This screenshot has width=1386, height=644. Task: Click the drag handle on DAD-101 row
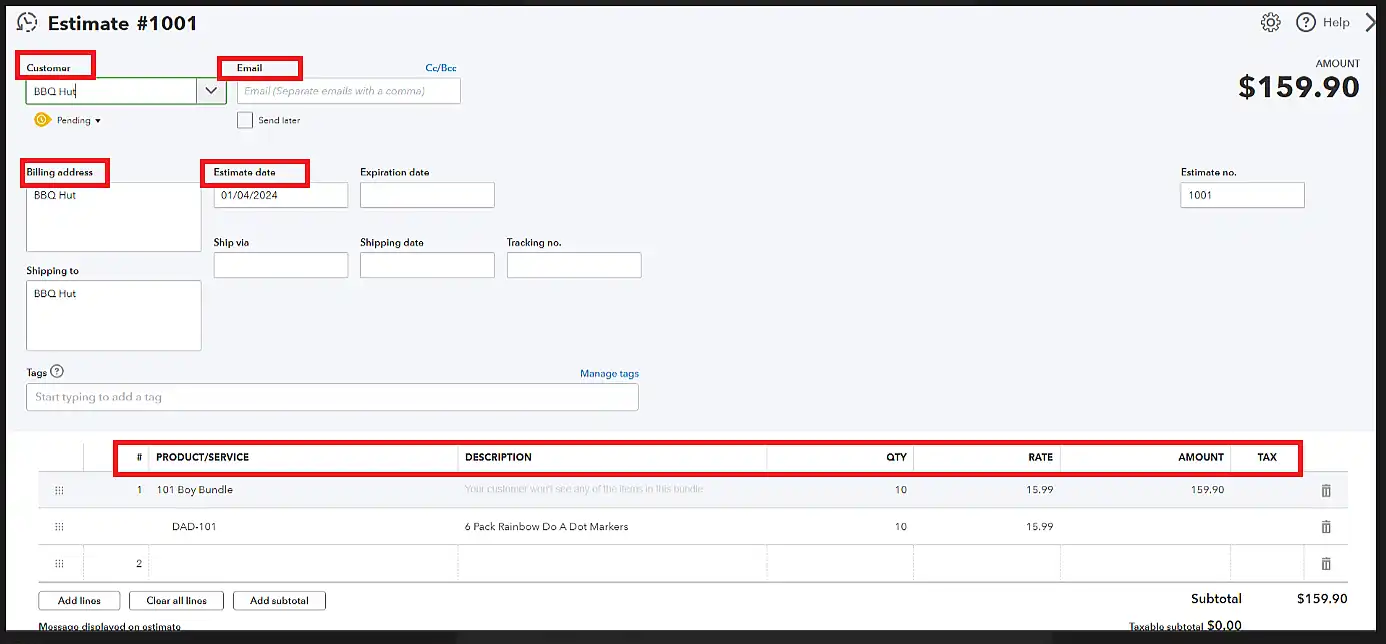point(59,527)
